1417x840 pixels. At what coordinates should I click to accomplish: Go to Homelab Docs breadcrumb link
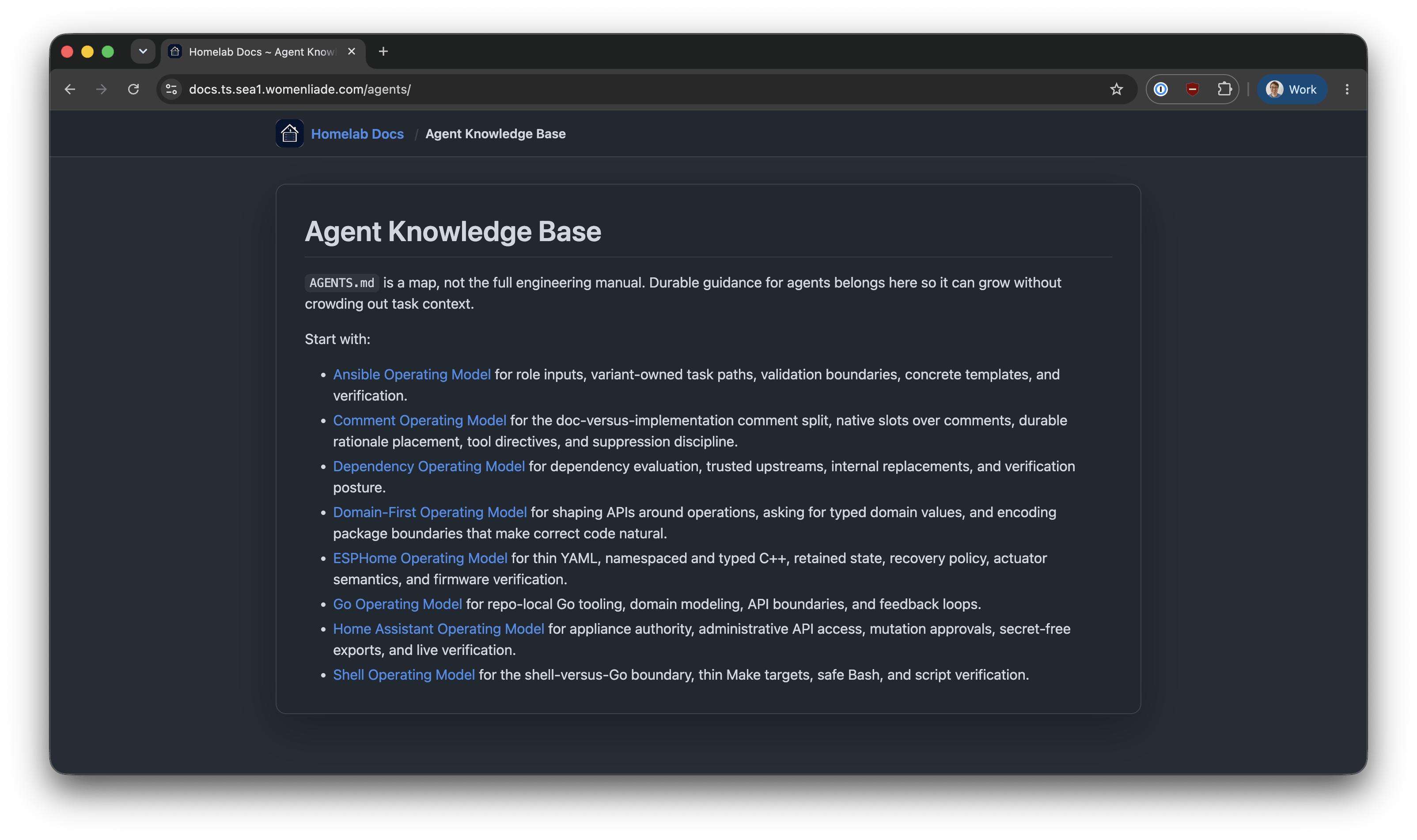357,134
